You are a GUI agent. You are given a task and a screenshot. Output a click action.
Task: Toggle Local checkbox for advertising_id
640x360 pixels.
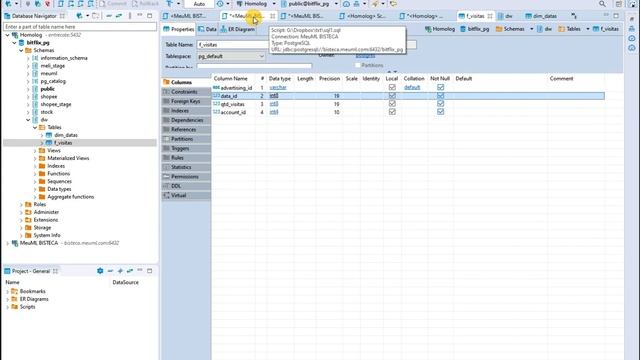tap(392, 87)
